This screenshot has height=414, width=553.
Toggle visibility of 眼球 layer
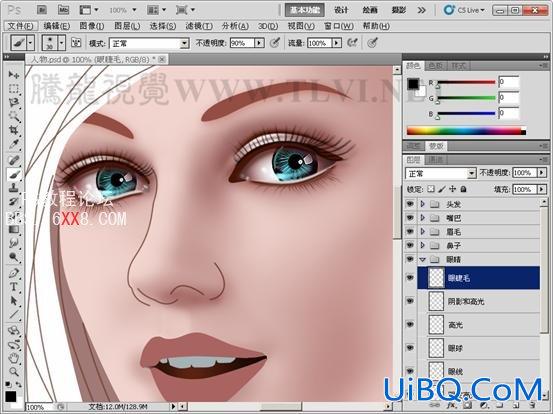pos(410,348)
